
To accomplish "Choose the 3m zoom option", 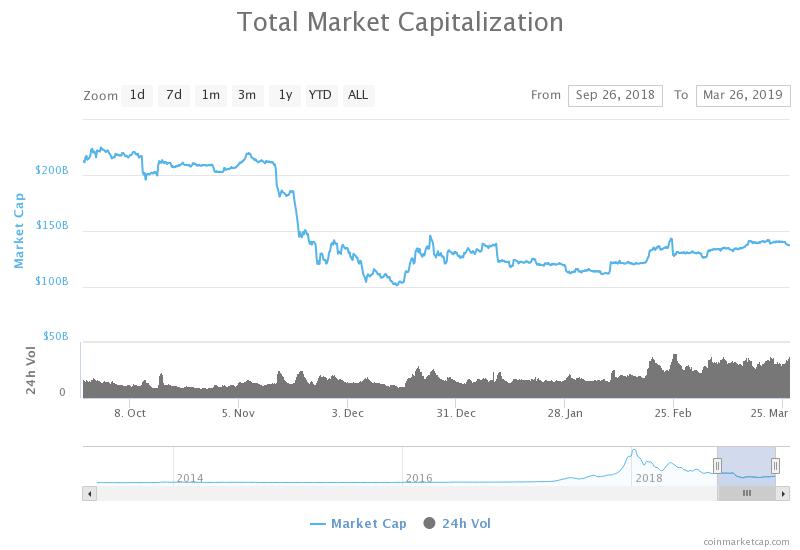I will click(x=247, y=95).
